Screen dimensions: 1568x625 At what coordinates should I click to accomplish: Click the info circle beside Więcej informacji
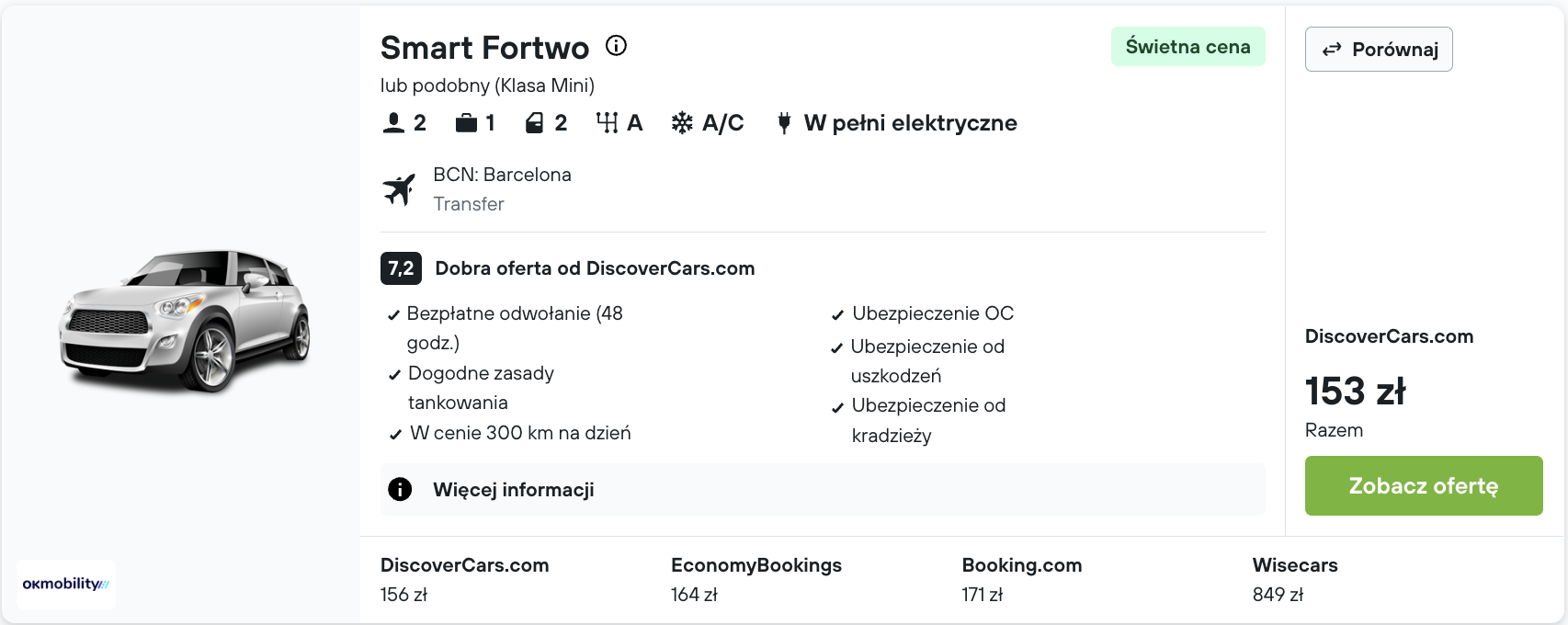point(400,489)
